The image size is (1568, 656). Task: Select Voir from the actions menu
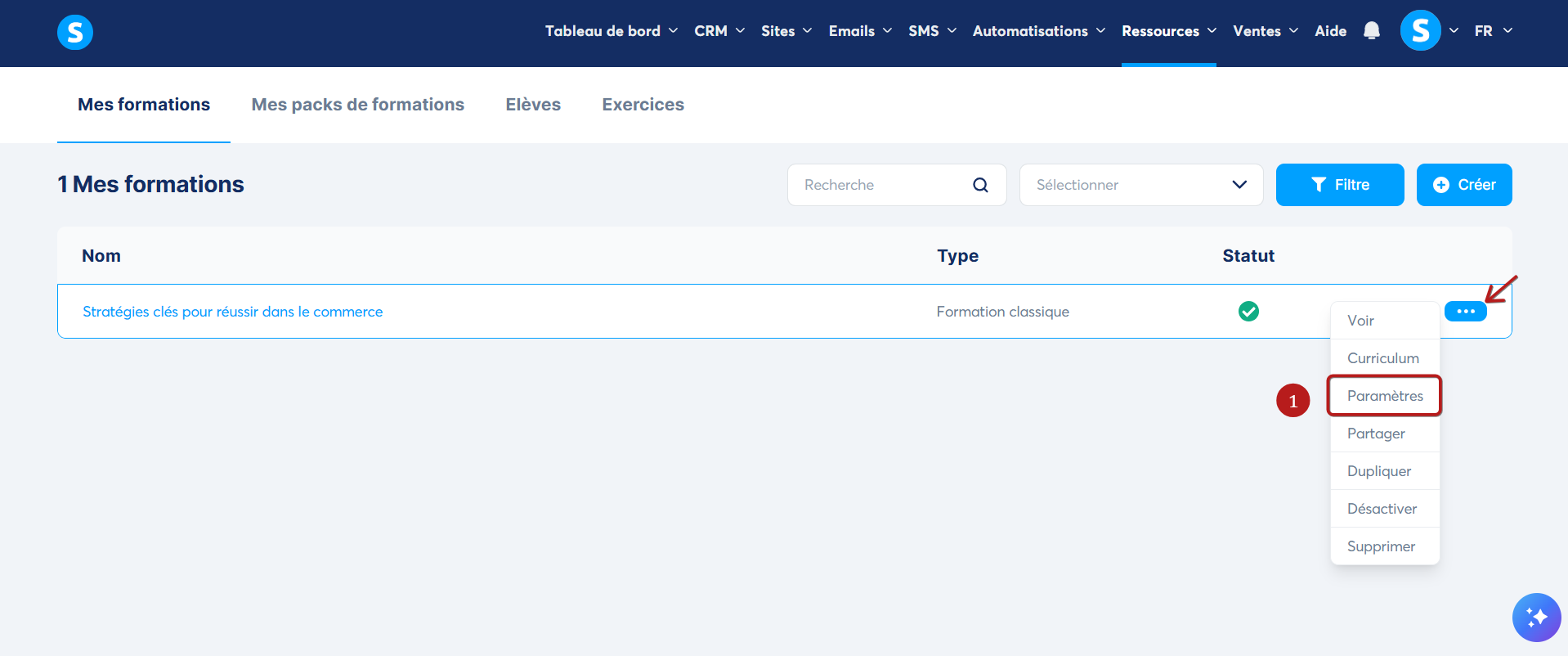click(1385, 321)
